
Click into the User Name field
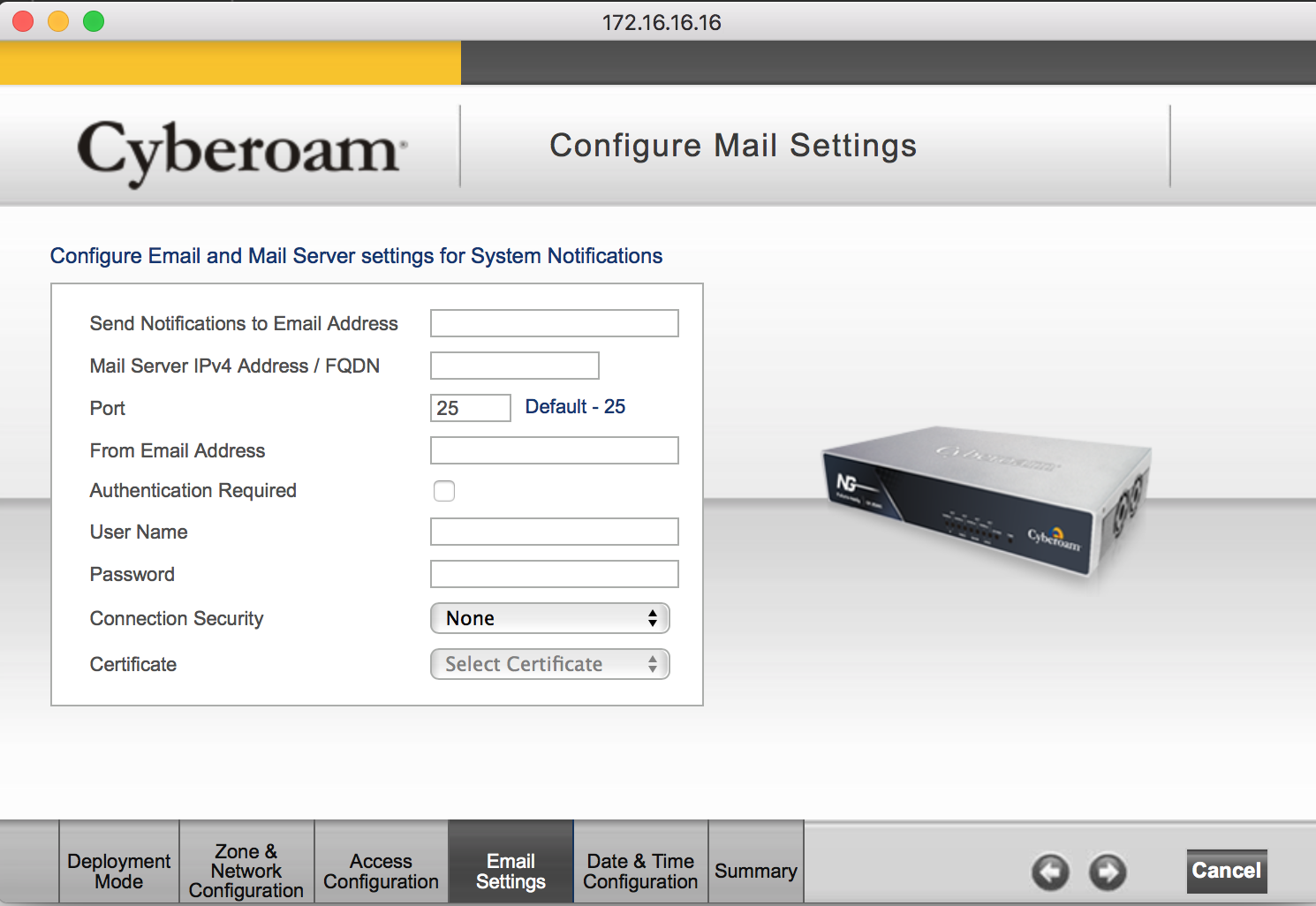click(555, 532)
